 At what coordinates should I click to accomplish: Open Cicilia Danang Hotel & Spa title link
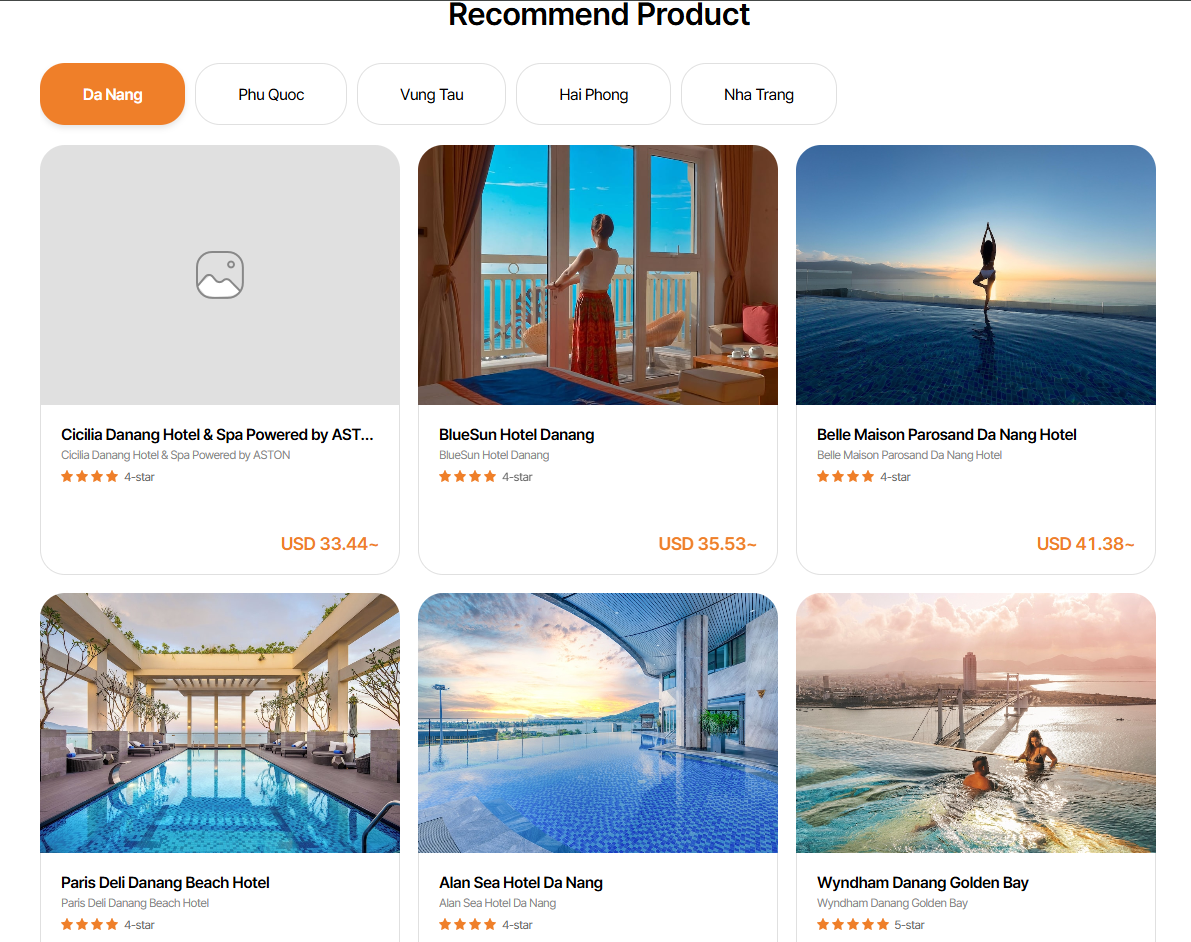217,435
